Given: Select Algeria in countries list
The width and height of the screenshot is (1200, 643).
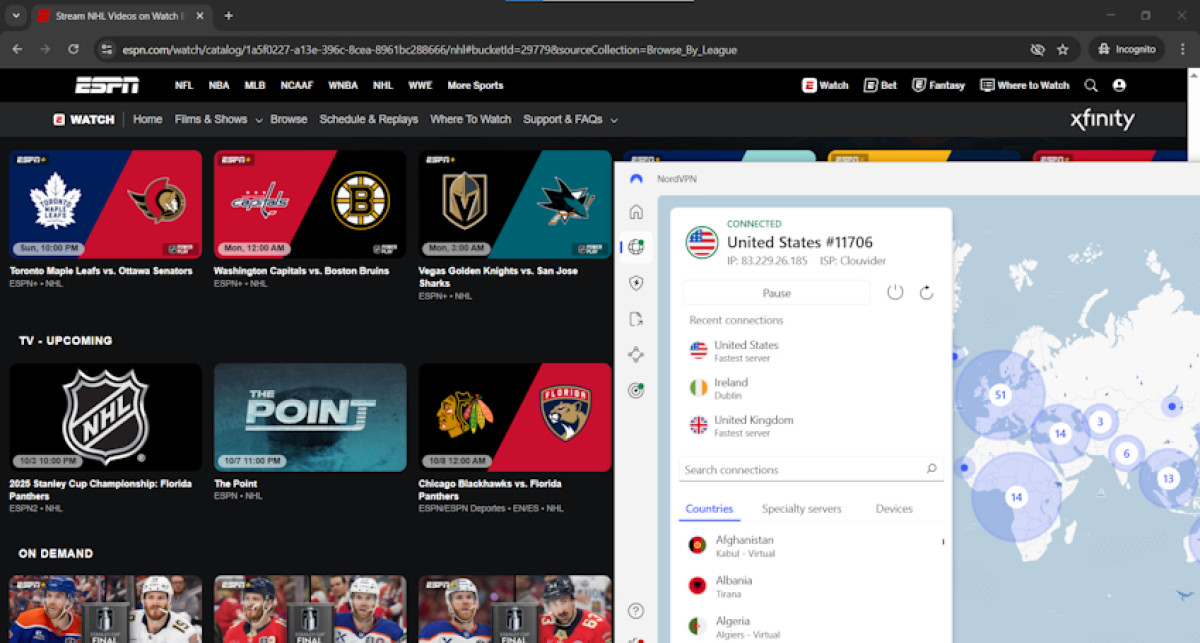Looking at the screenshot, I should pyautogui.click(x=811, y=627).
